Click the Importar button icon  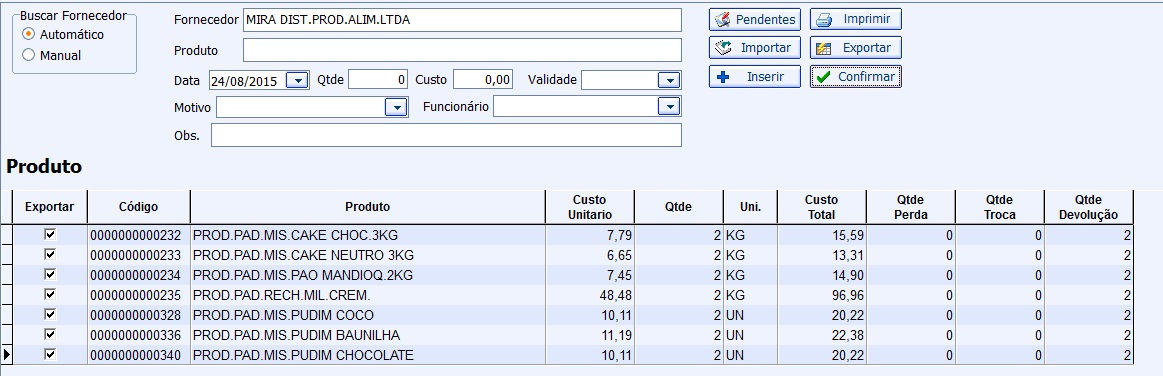(722, 47)
